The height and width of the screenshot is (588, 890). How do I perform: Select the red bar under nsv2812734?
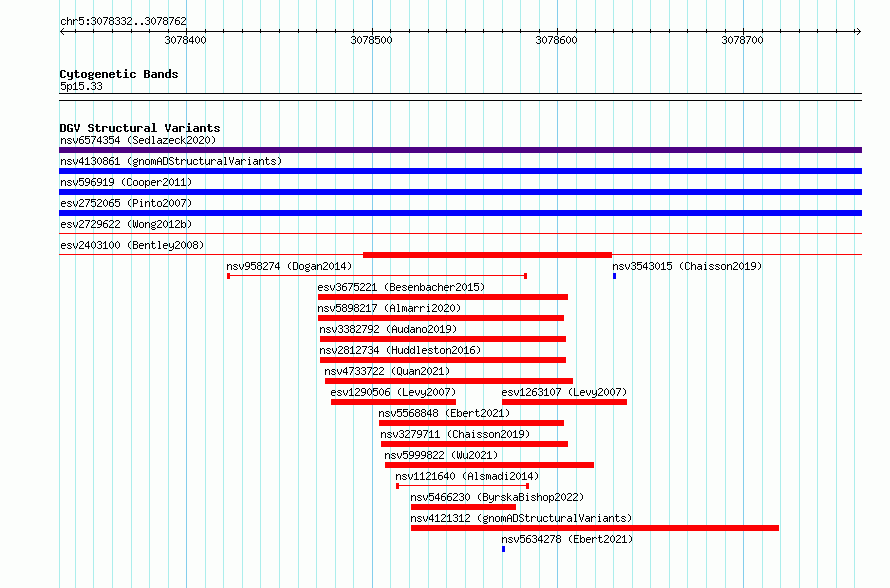point(443,360)
